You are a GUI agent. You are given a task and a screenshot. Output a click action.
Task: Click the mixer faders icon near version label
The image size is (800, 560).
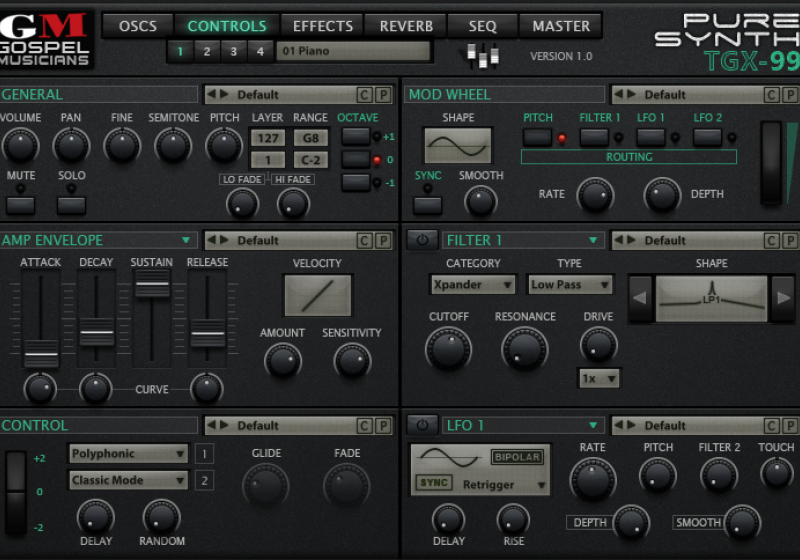[x=484, y=56]
